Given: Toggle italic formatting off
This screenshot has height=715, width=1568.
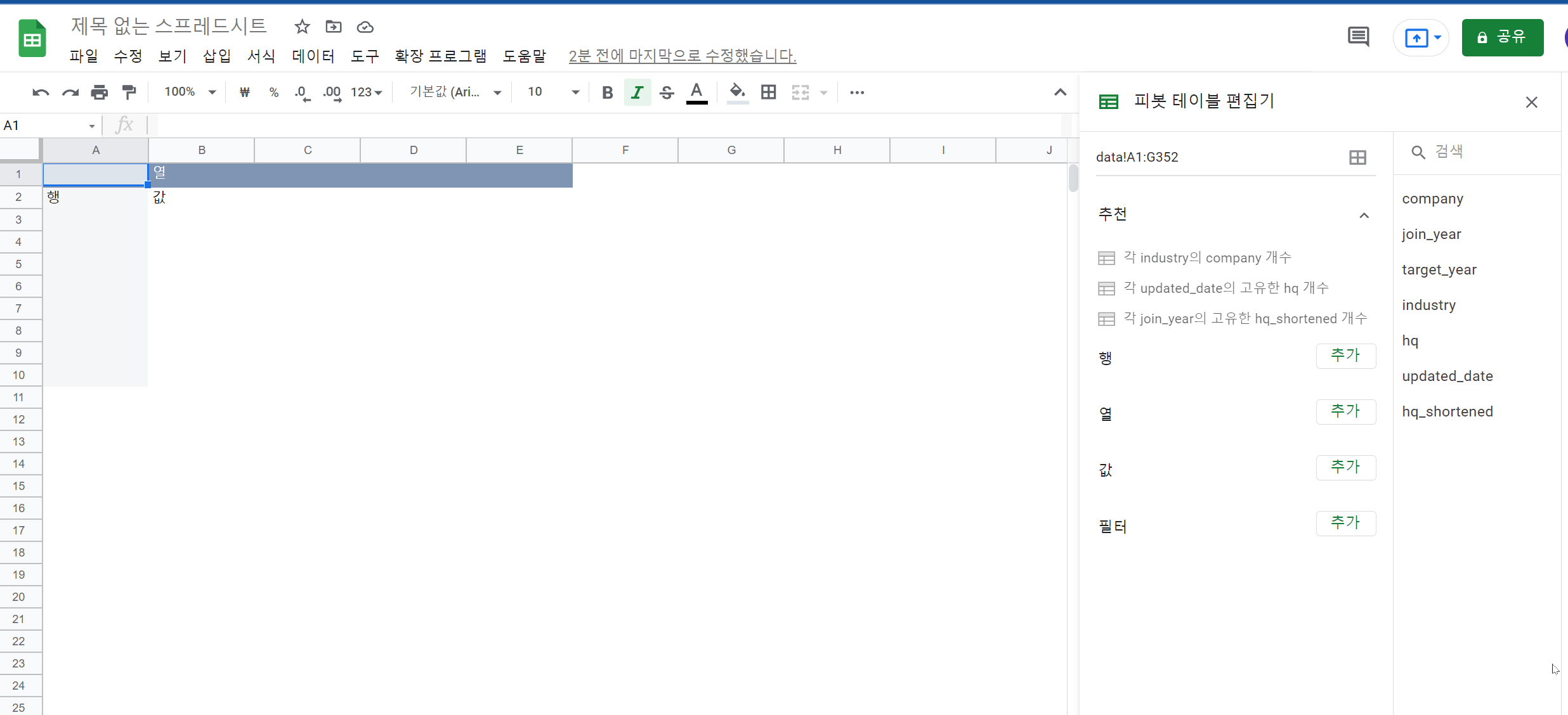Looking at the screenshot, I should tap(637, 93).
